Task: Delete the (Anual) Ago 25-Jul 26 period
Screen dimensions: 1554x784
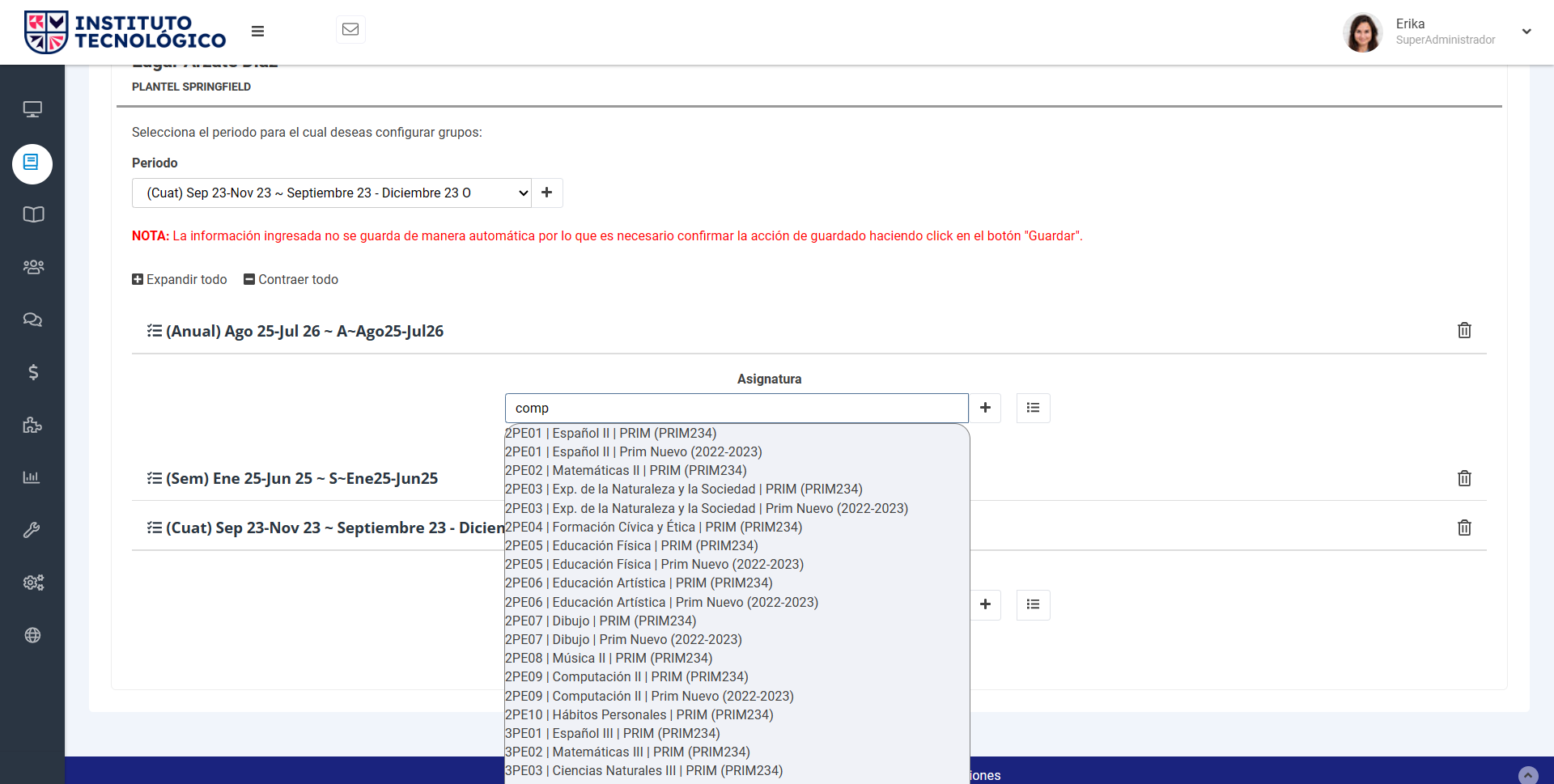Action: (1464, 330)
